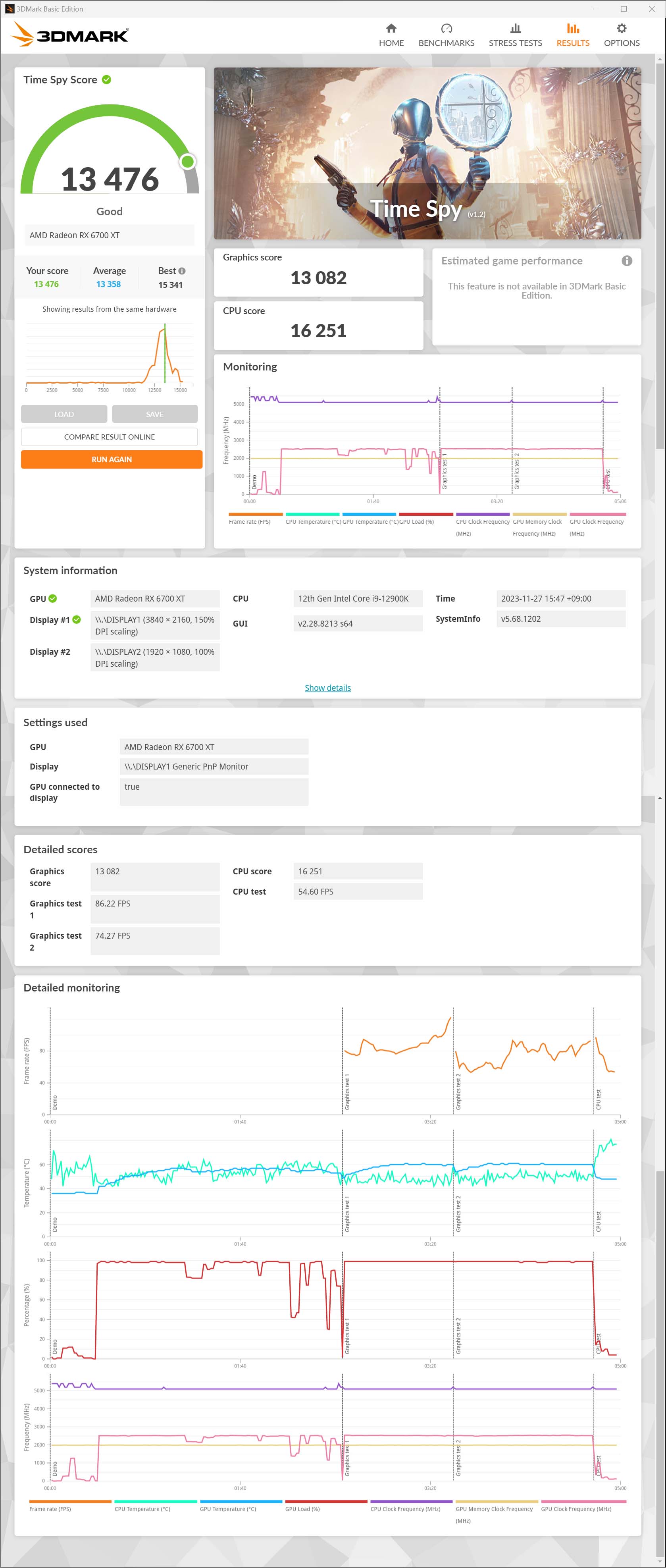Click the Graphics score 13 082 card

pos(318,272)
